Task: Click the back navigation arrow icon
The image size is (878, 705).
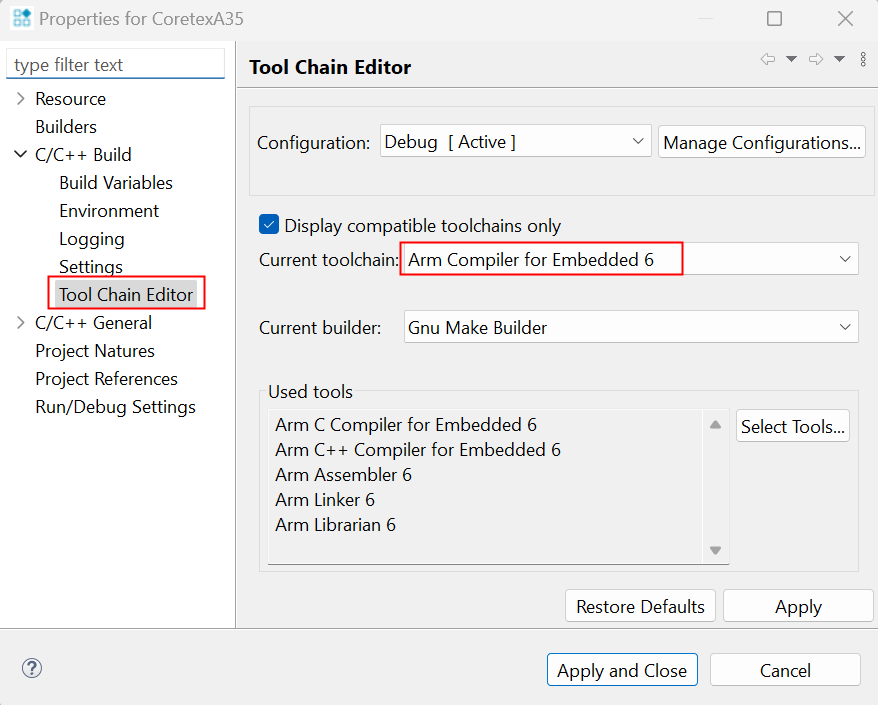Action: click(768, 60)
